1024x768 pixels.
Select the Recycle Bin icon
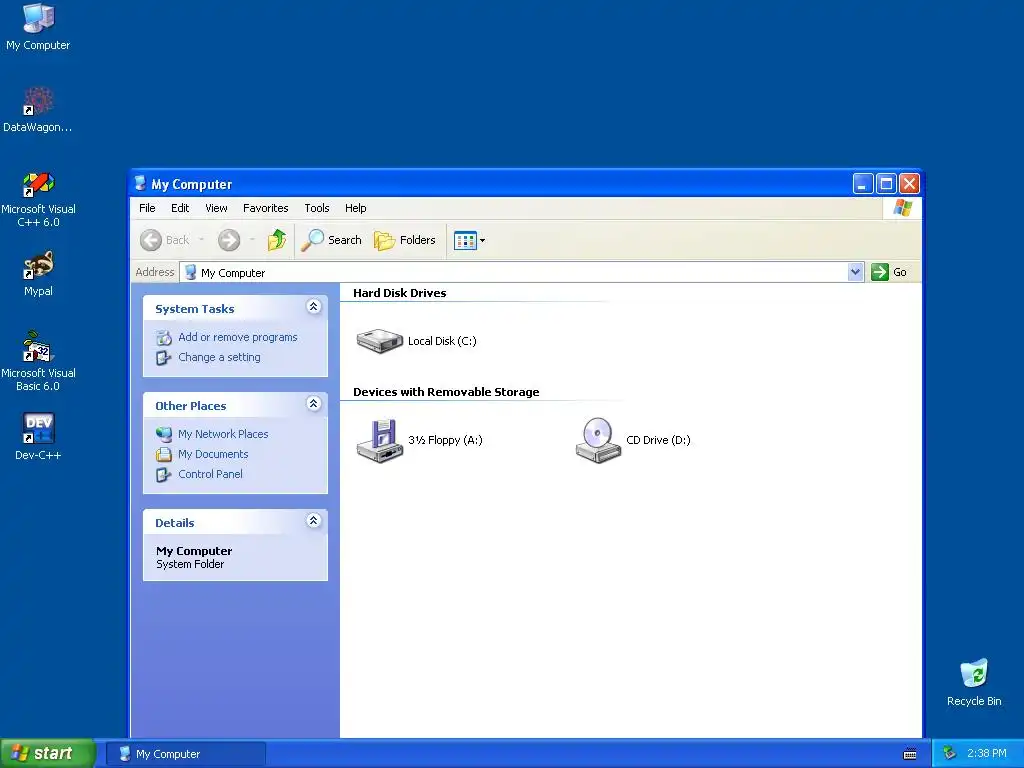974,682
